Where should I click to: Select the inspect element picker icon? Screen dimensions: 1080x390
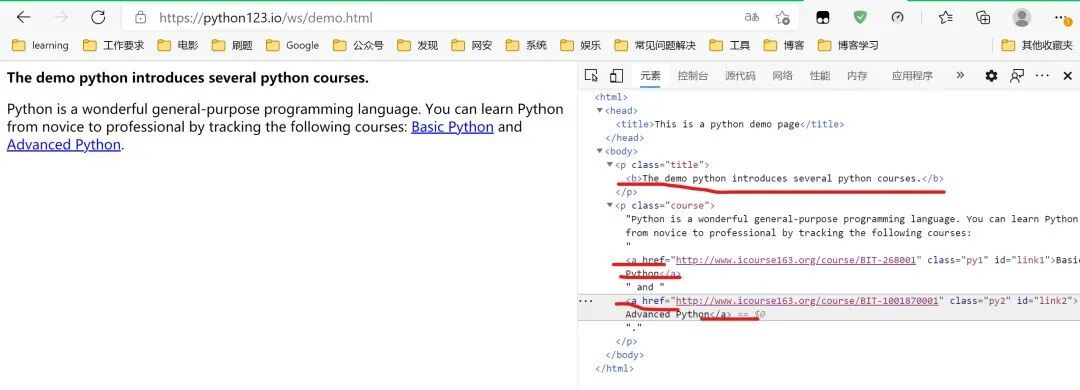[x=591, y=76]
